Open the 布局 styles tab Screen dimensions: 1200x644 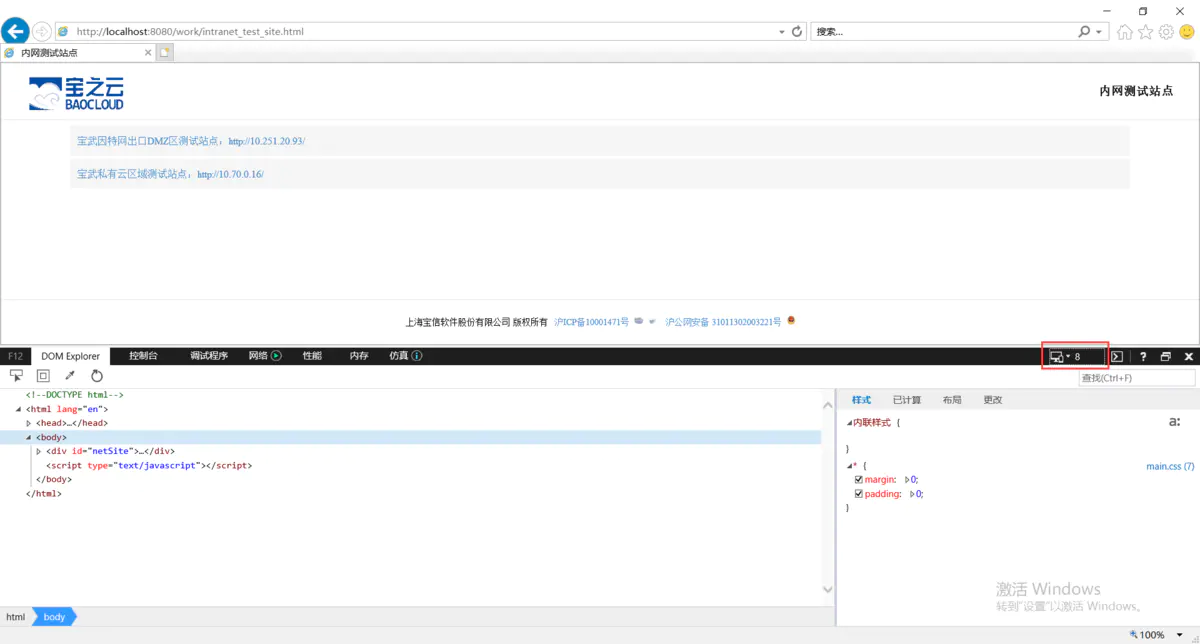pyautogui.click(x=952, y=400)
